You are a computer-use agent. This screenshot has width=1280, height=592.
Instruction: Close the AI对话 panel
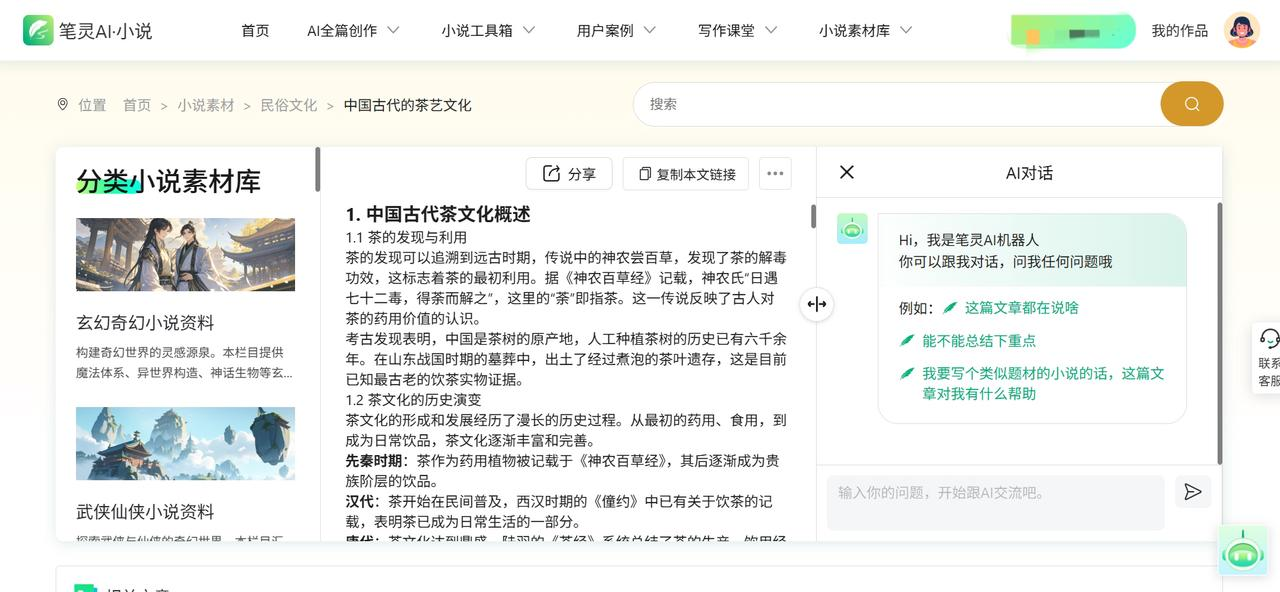pyautogui.click(x=847, y=172)
